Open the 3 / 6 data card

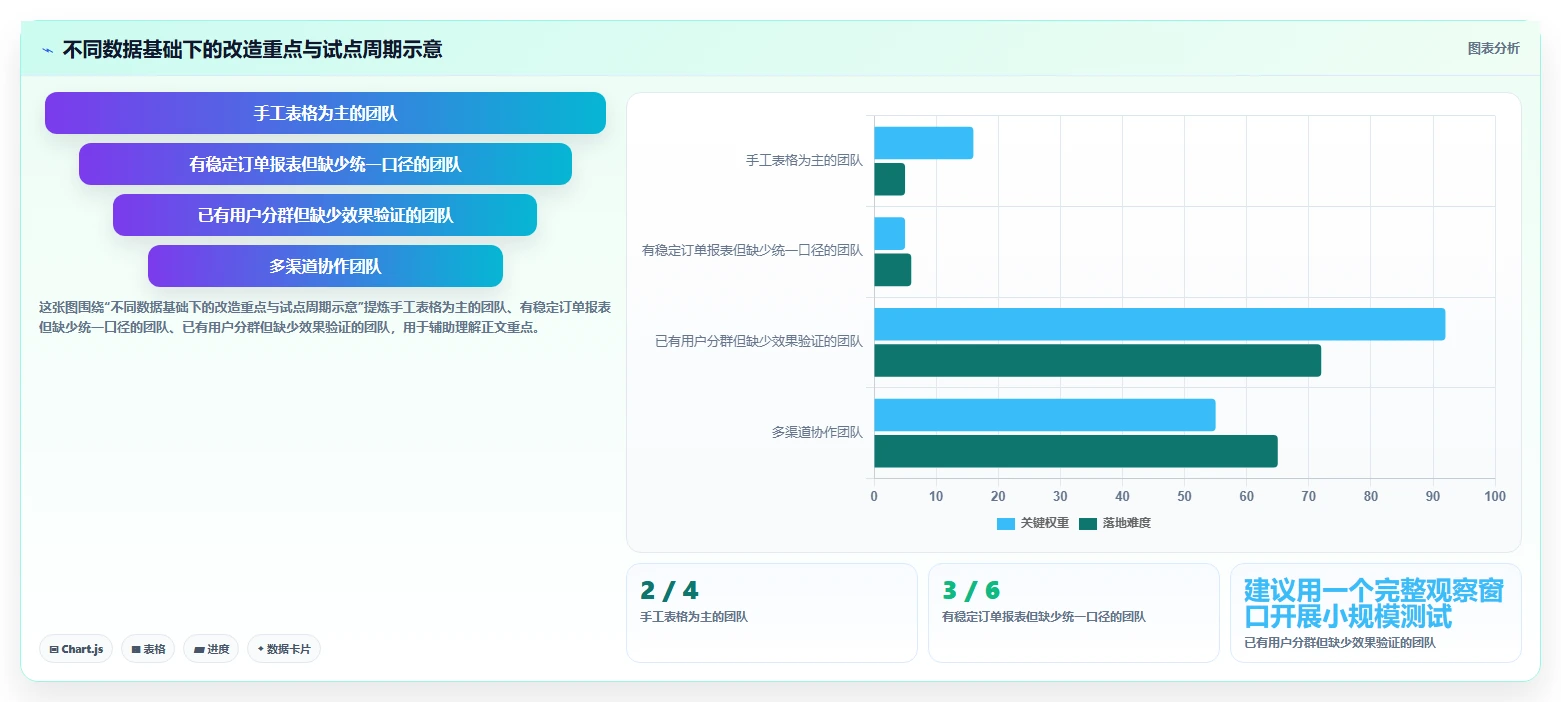pos(1074,613)
